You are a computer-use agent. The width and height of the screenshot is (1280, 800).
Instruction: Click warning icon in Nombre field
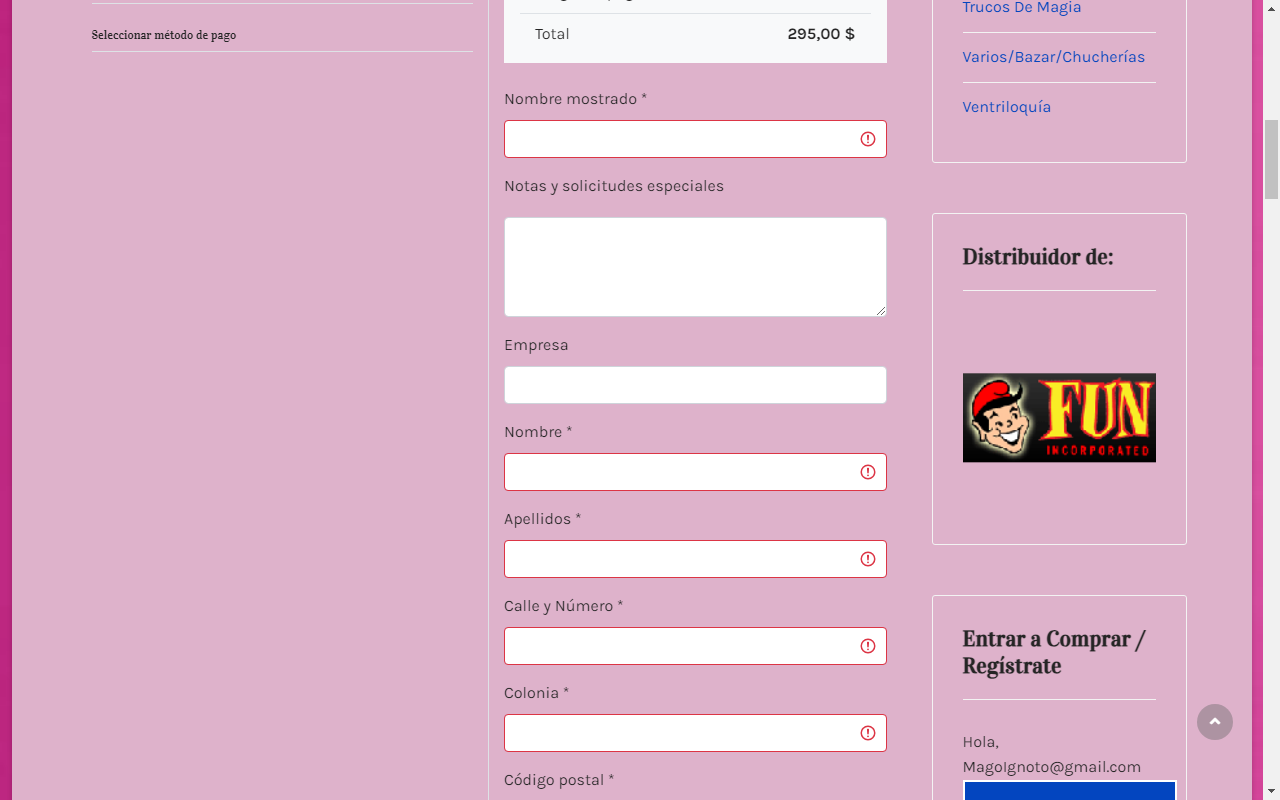(x=868, y=472)
